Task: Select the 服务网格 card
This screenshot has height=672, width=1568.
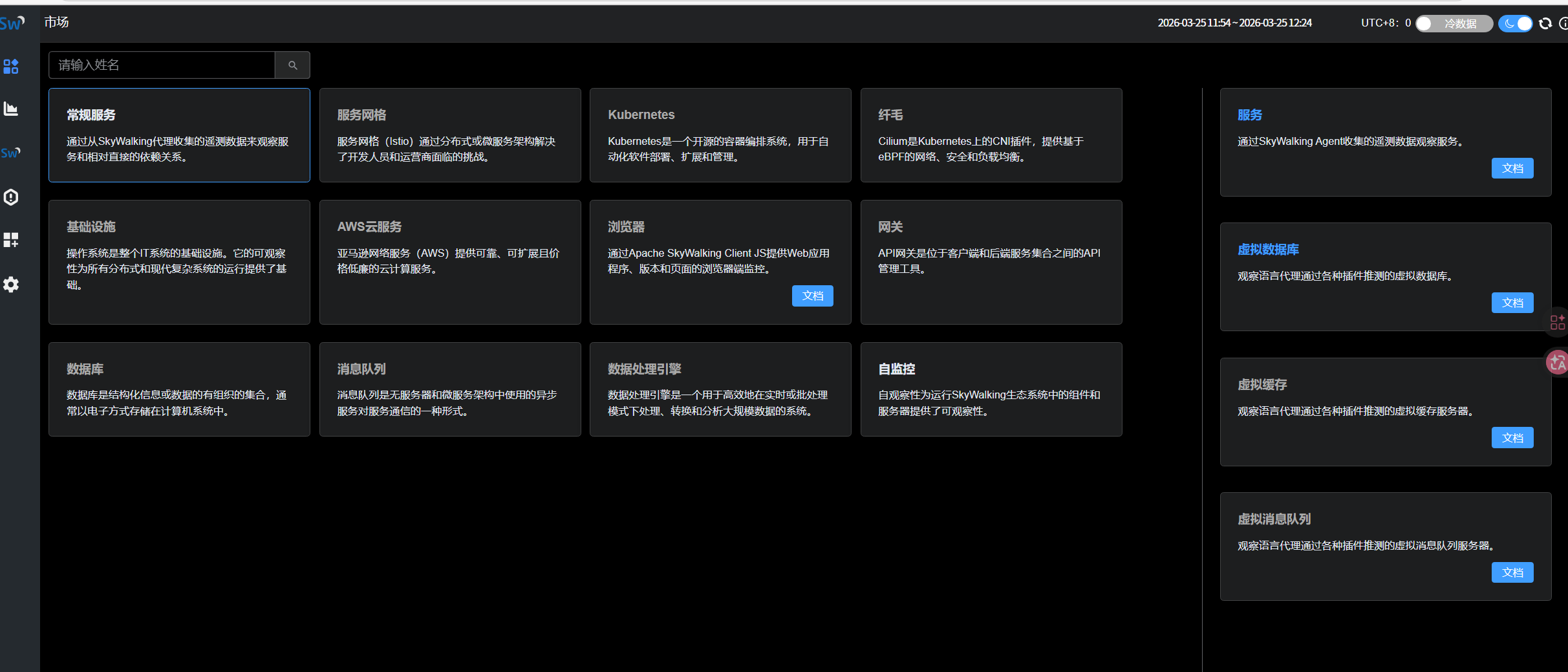Action: [x=450, y=135]
